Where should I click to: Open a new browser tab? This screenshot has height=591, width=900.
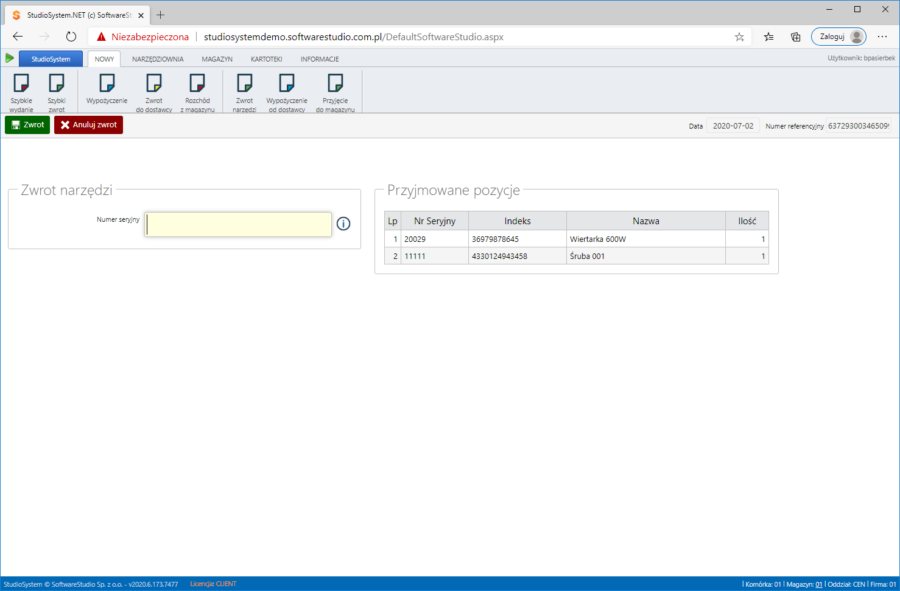point(160,15)
